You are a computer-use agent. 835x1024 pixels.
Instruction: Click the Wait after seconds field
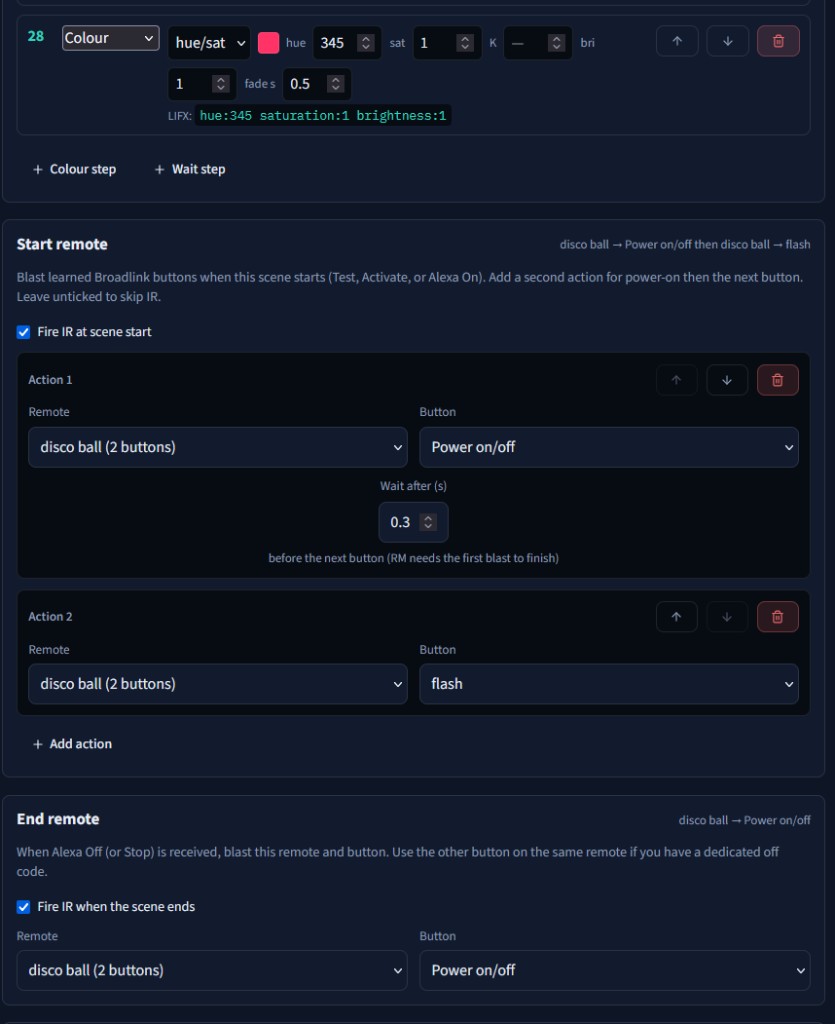tap(413, 522)
